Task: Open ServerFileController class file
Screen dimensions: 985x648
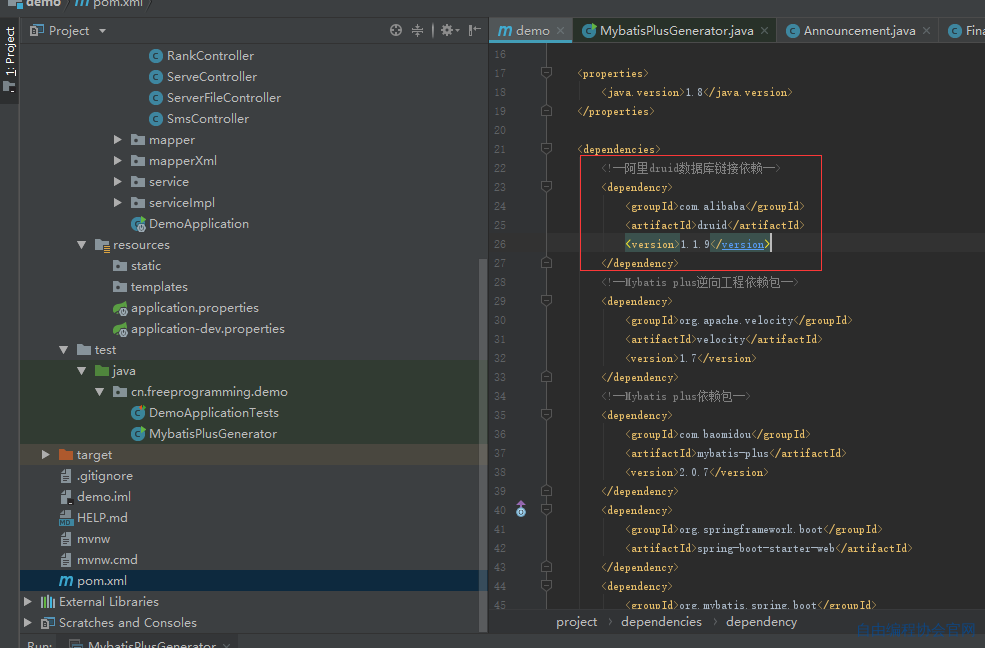Action: [x=223, y=98]
